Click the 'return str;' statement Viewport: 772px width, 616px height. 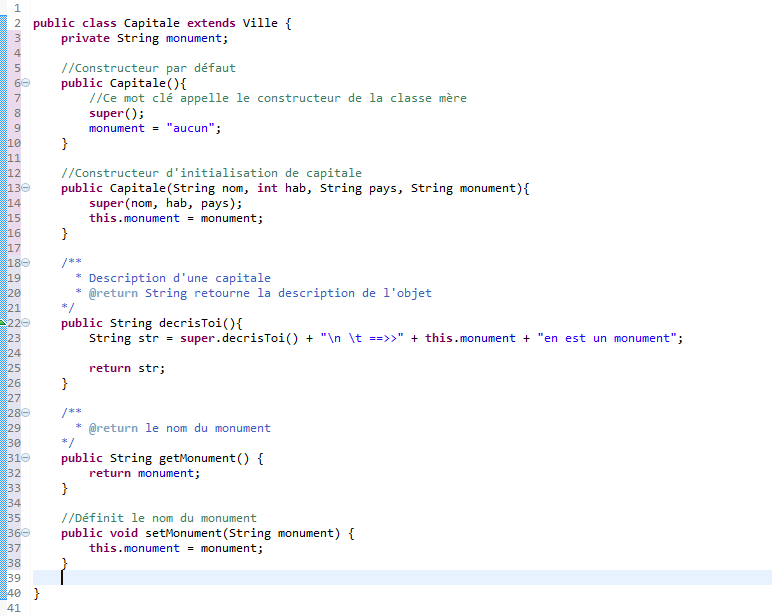126,368
